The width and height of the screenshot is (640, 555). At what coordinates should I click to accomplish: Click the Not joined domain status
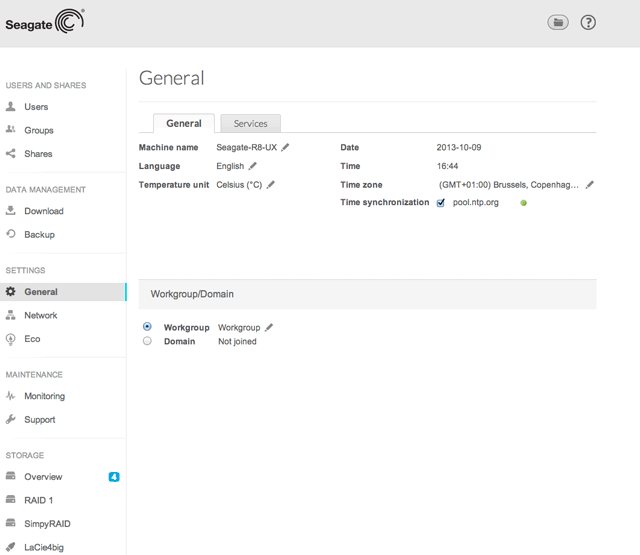(237, 341)
